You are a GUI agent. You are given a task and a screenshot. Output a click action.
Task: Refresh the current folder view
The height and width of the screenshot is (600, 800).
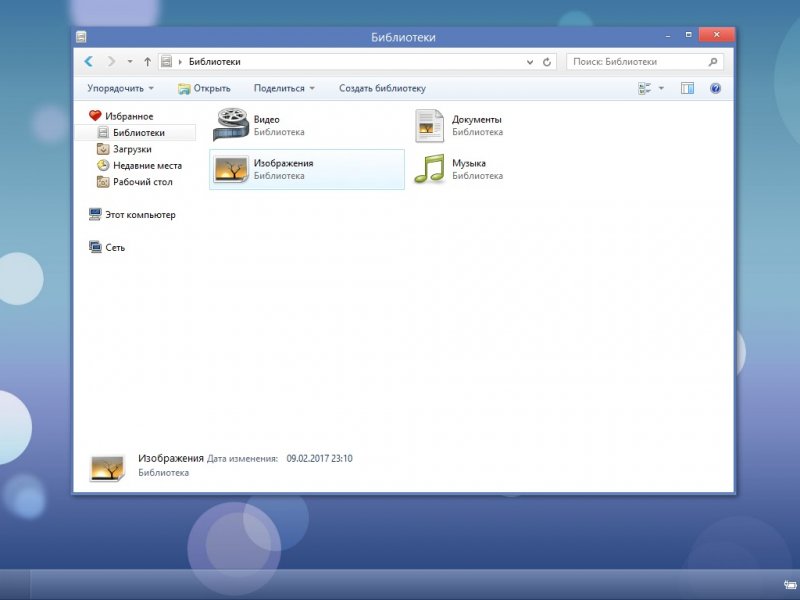[547, 62]
